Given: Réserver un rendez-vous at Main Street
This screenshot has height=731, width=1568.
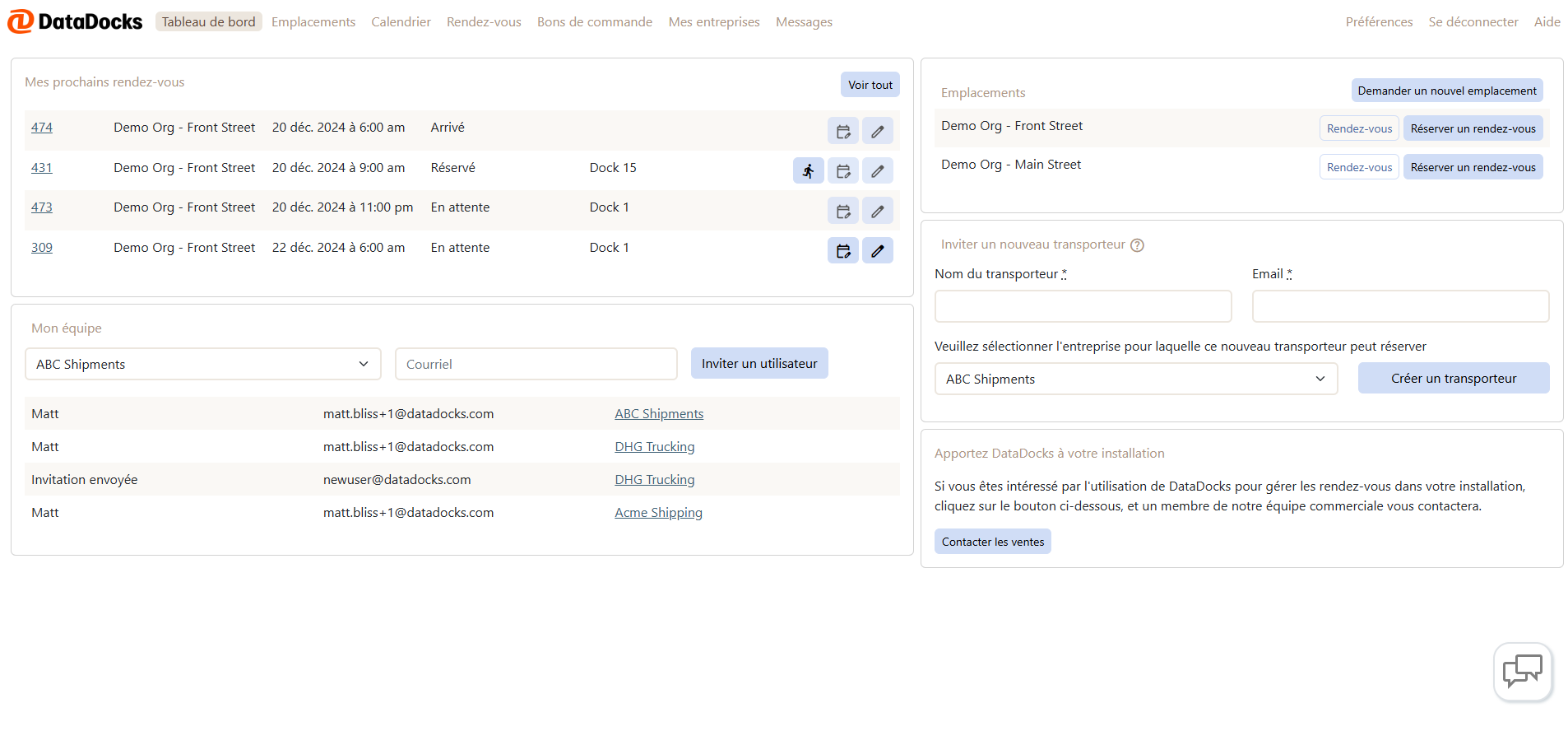Looking at the screenshot, I should coord(1473,167).
